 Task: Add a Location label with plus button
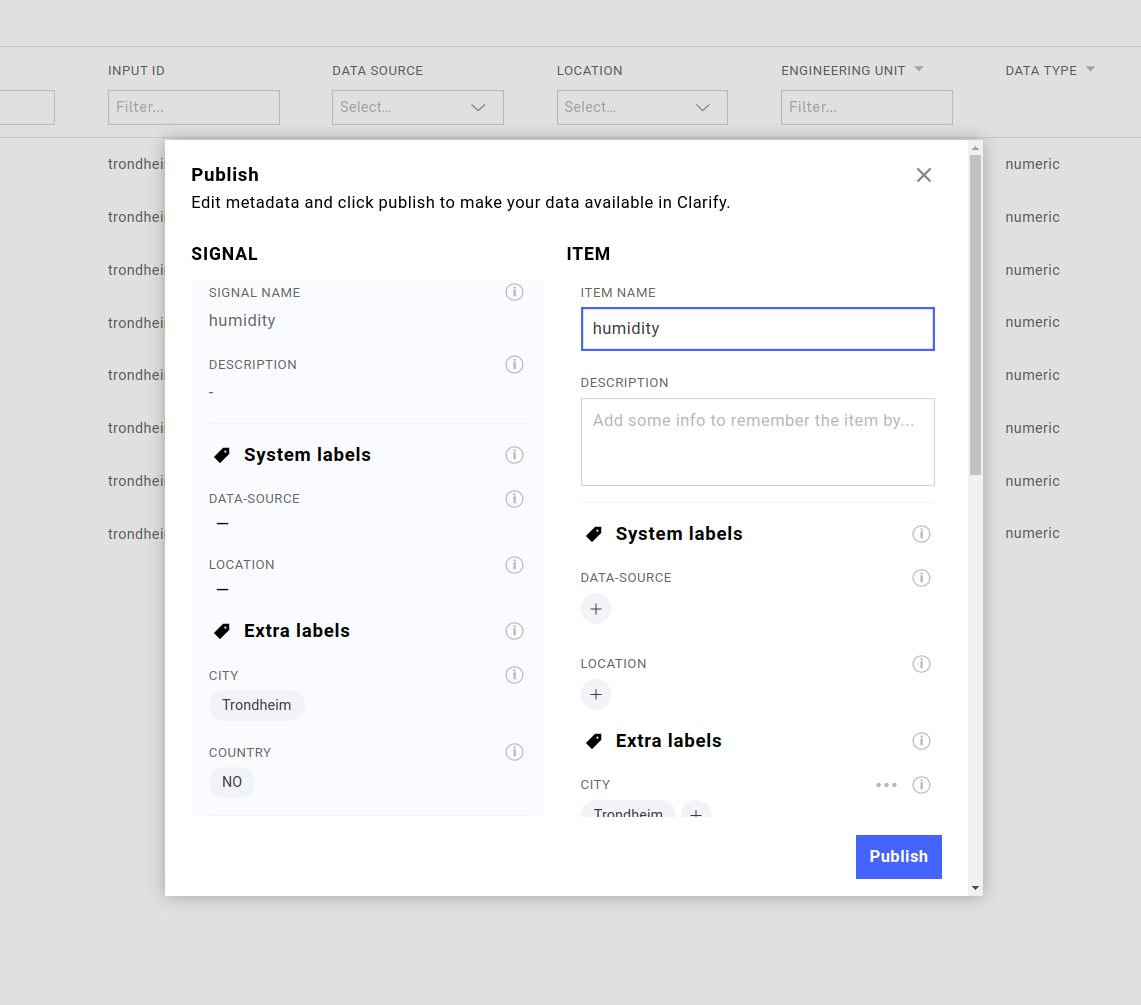pos(596,695)
